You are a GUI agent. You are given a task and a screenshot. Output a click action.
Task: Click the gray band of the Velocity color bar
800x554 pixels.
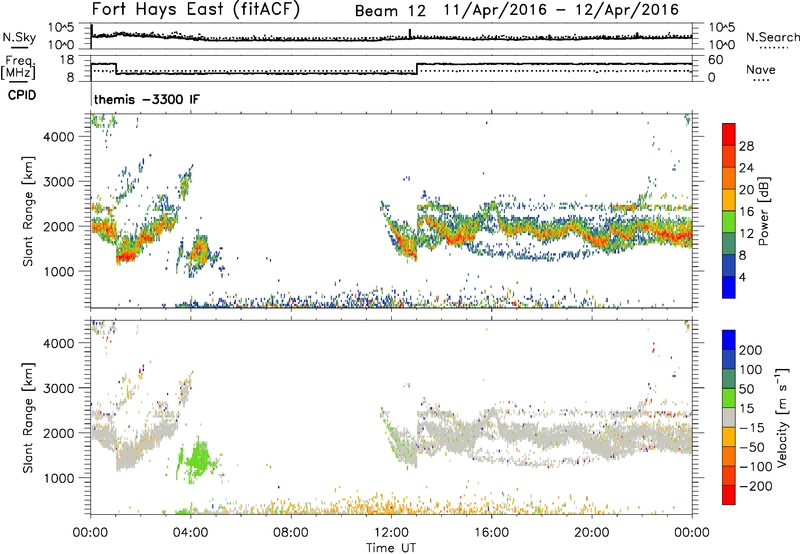(729, 417)
